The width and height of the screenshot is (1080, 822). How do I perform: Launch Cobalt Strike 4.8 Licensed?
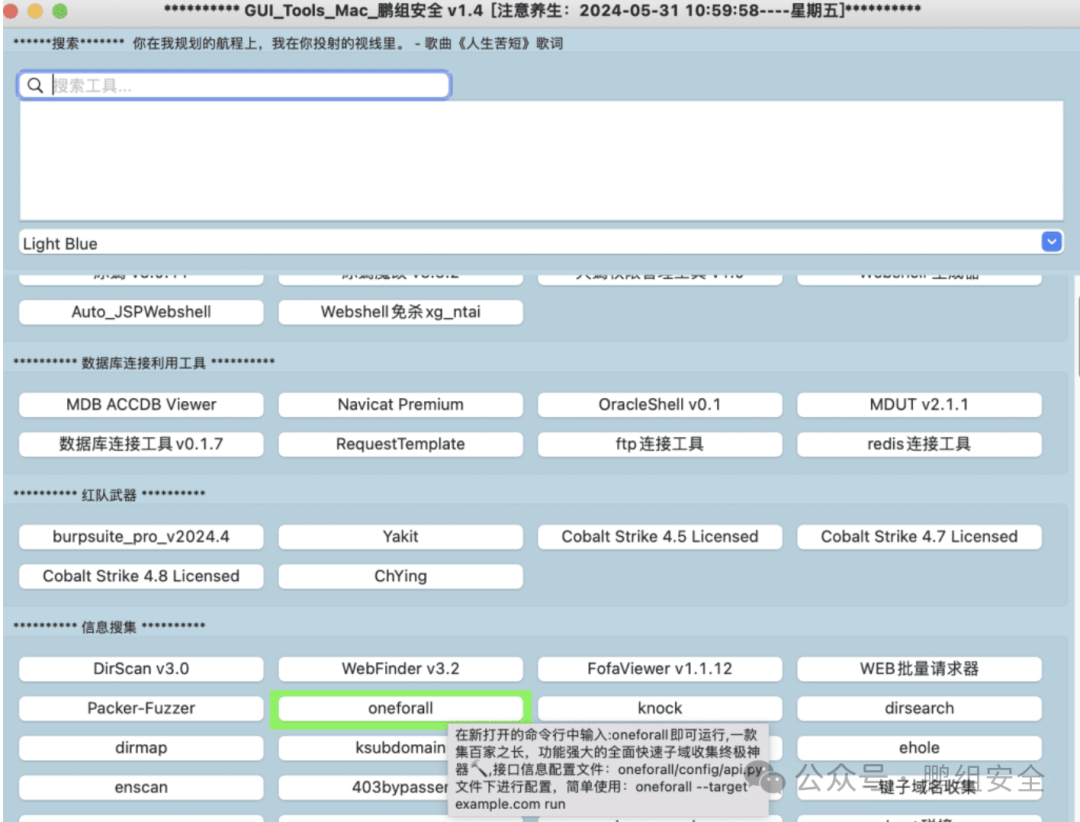[141, 576]
